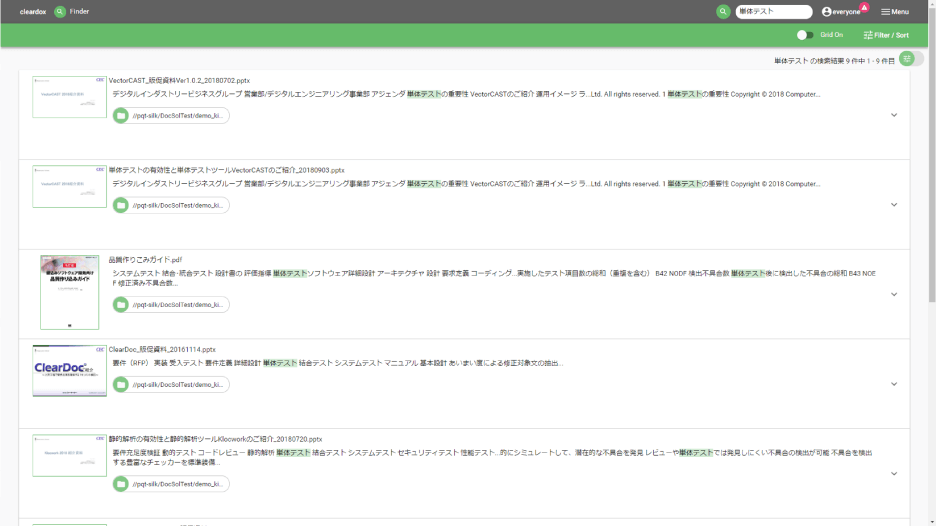Open the Finder search icon beside cleardox
Viewport: 936px width, 526px height.
coord(60,11)
